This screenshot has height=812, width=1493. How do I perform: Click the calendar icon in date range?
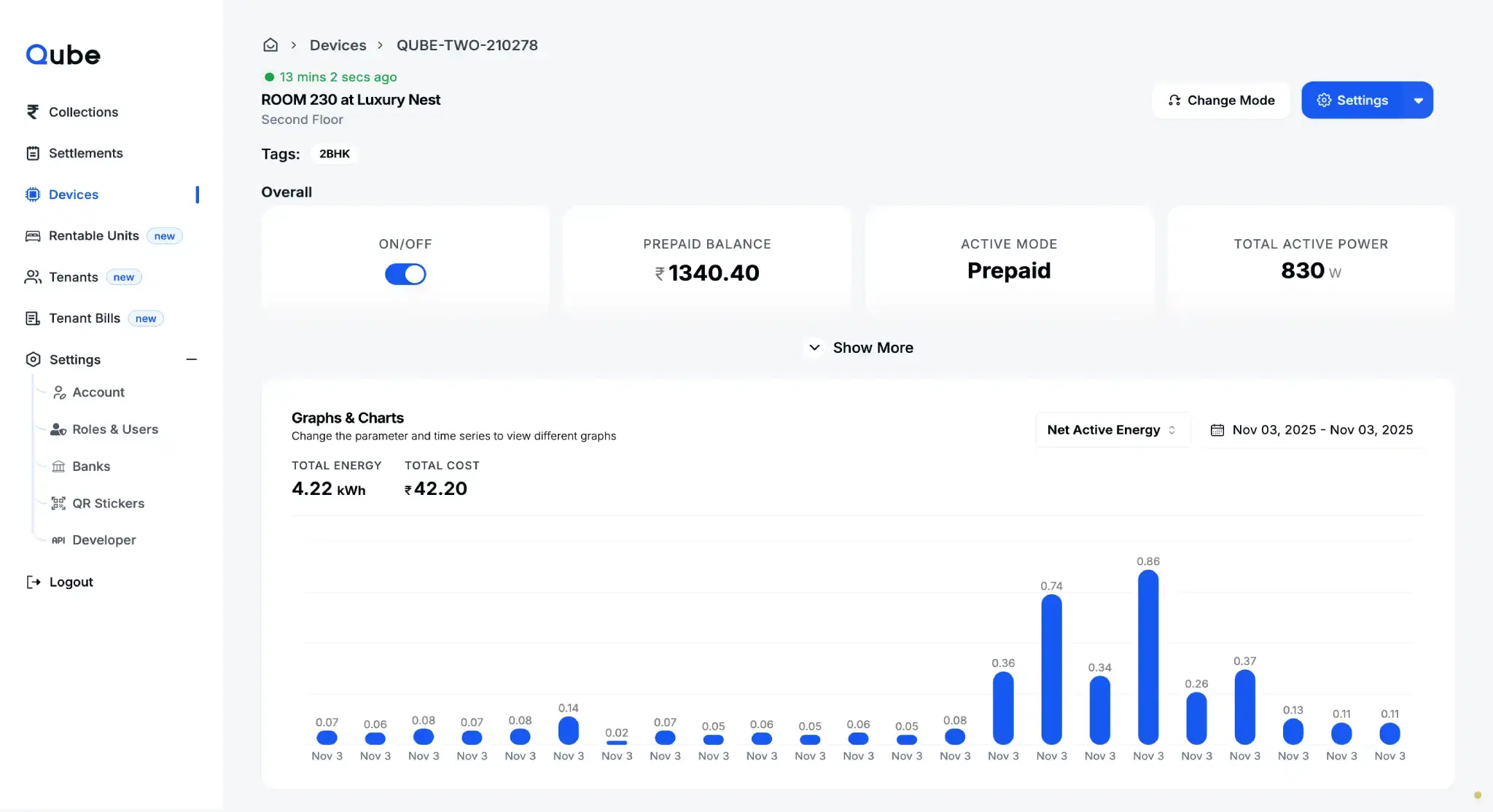1217,430
